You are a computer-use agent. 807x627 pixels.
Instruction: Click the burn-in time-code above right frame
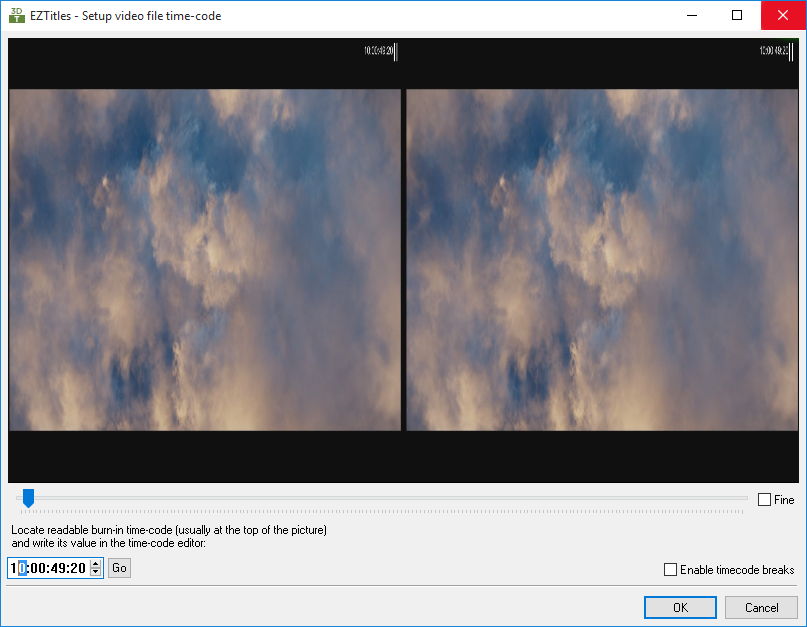[x=775, y=50]
